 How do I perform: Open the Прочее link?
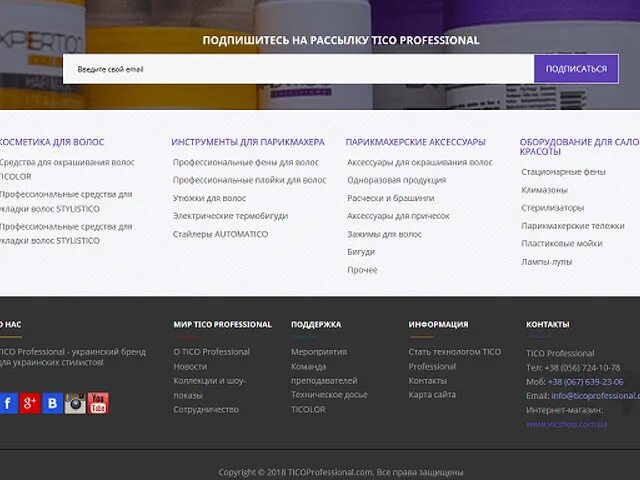point(362,270)
